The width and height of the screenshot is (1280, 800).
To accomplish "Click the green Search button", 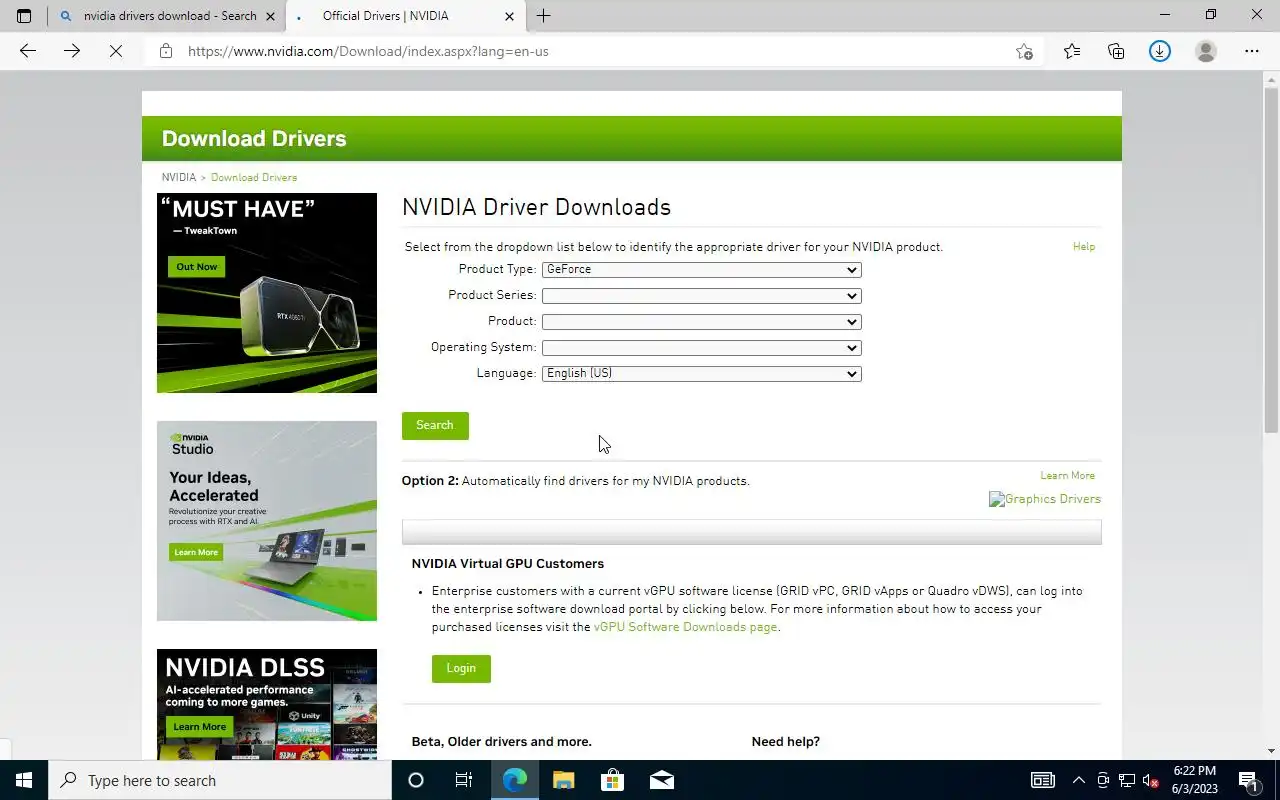I will coord(435,425).
